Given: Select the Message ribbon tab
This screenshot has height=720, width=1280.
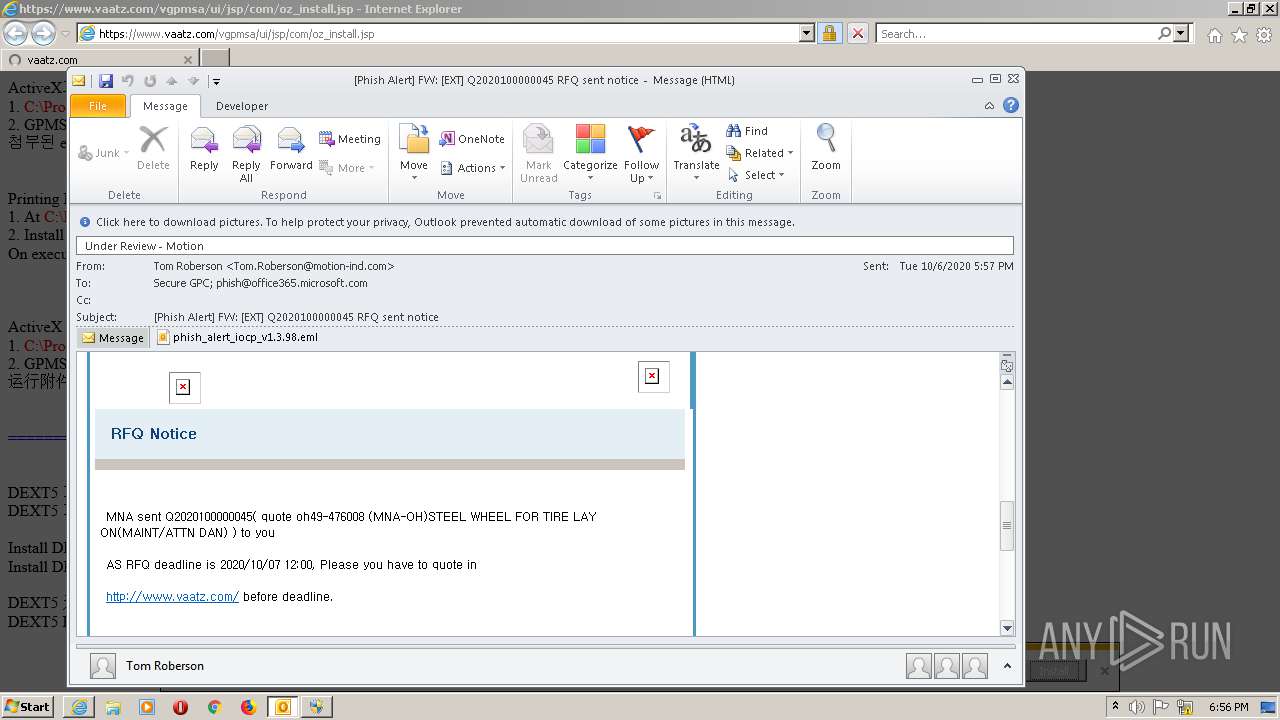Looking at the screenshot, I should (x=165, y=105).
